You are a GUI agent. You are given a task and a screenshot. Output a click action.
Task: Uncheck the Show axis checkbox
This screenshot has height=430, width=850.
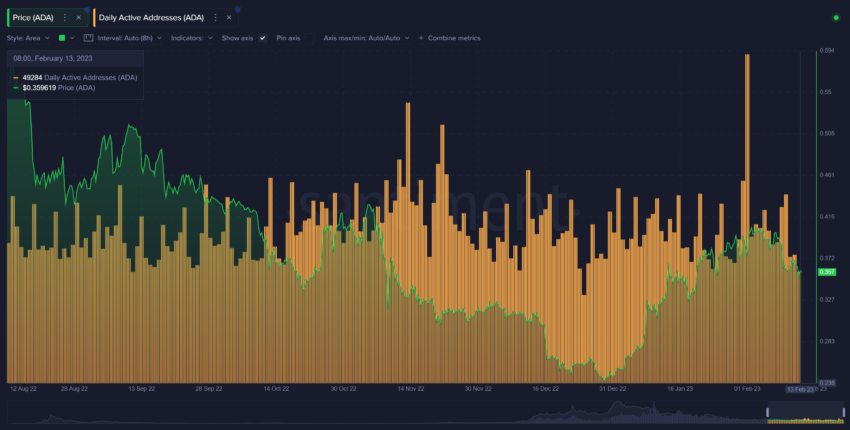(x=262, y=38)
